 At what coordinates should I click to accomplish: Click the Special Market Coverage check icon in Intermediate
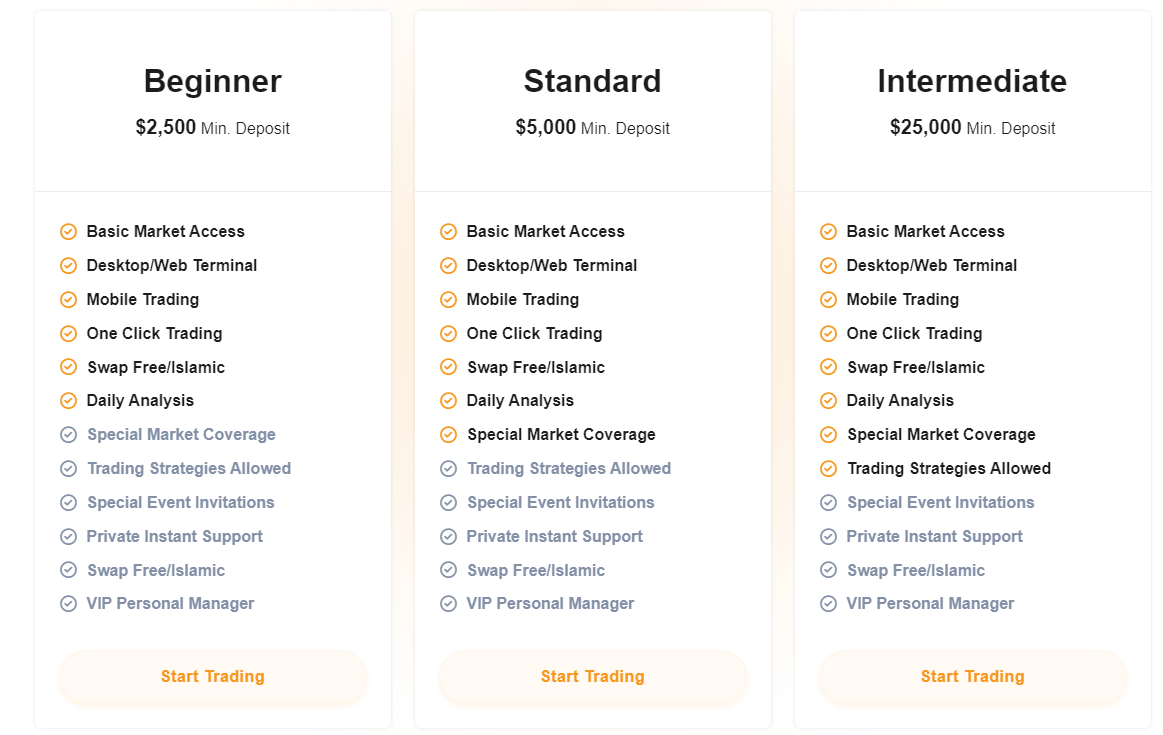pos(828,434)
